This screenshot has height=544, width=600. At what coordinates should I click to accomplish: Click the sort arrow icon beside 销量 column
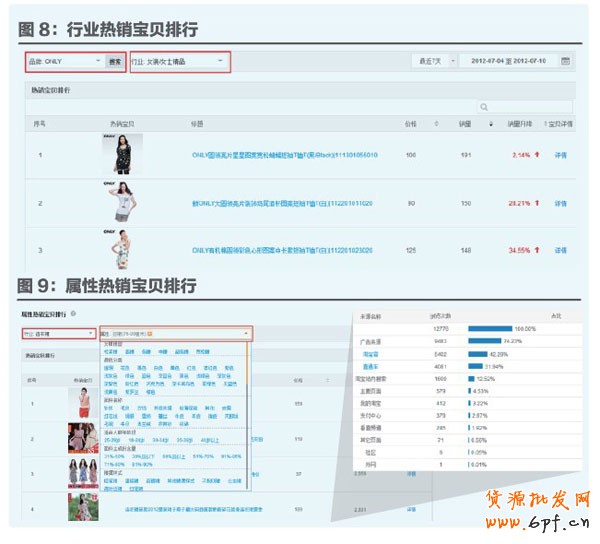point(489,125)
